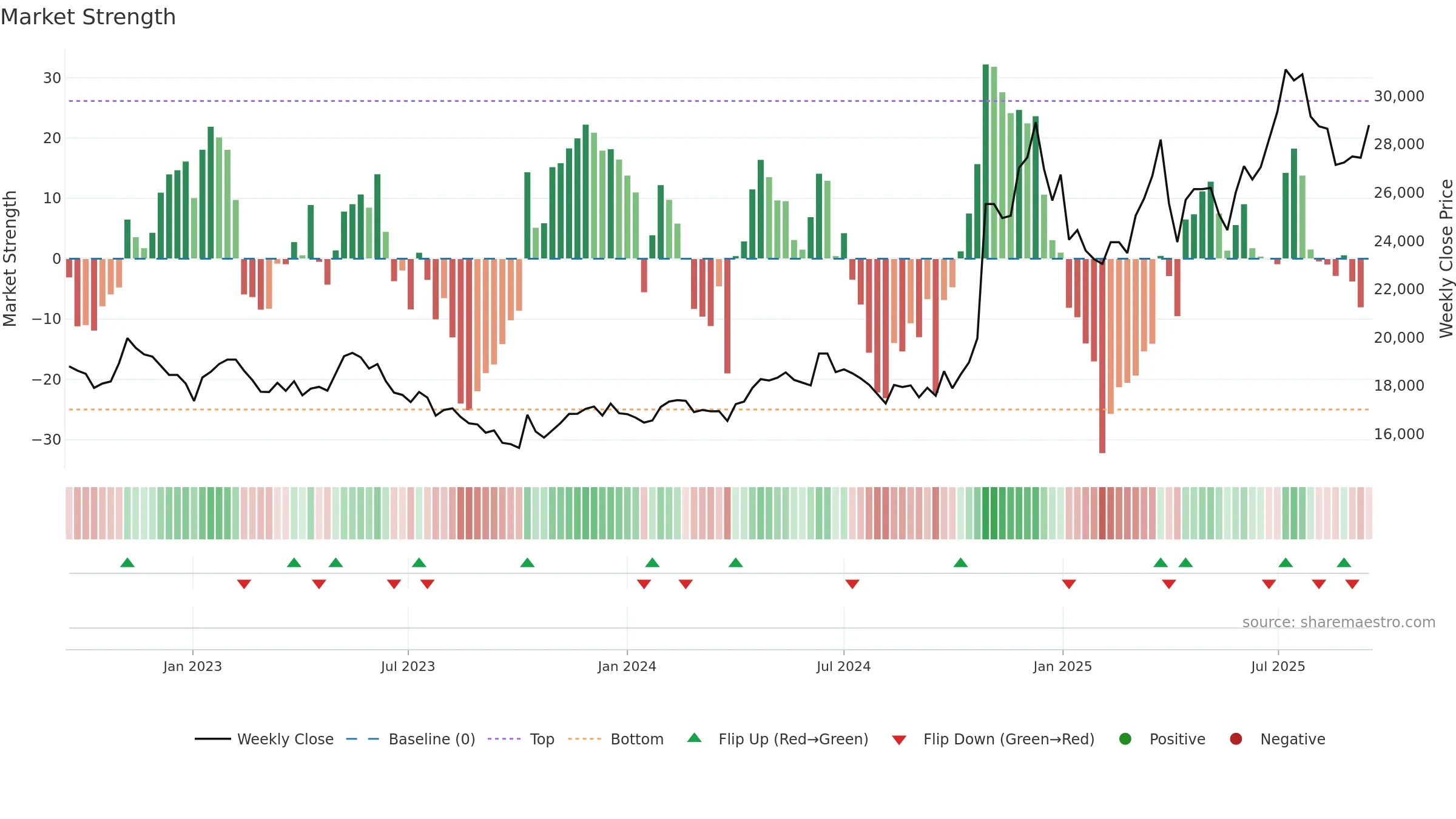Click the 30,000 right-axis price label
The image size is (1456, 819).
point(1399,96)
